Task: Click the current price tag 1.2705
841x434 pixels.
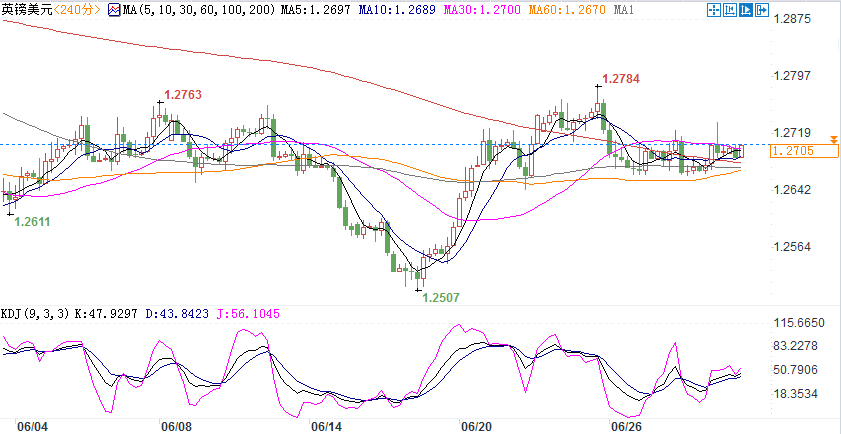Action: 804,151
